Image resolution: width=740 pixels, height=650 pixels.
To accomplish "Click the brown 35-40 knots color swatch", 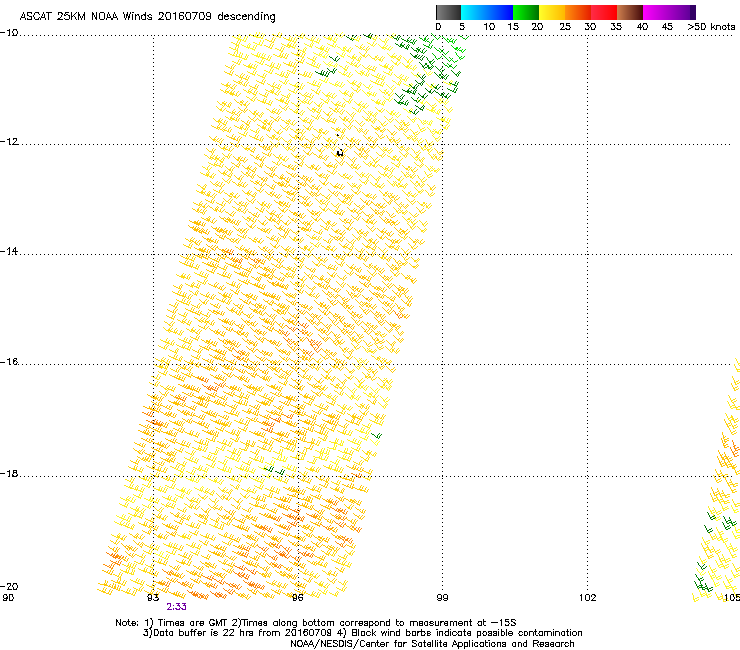I will pyautogui.click(x=630, y=12).
